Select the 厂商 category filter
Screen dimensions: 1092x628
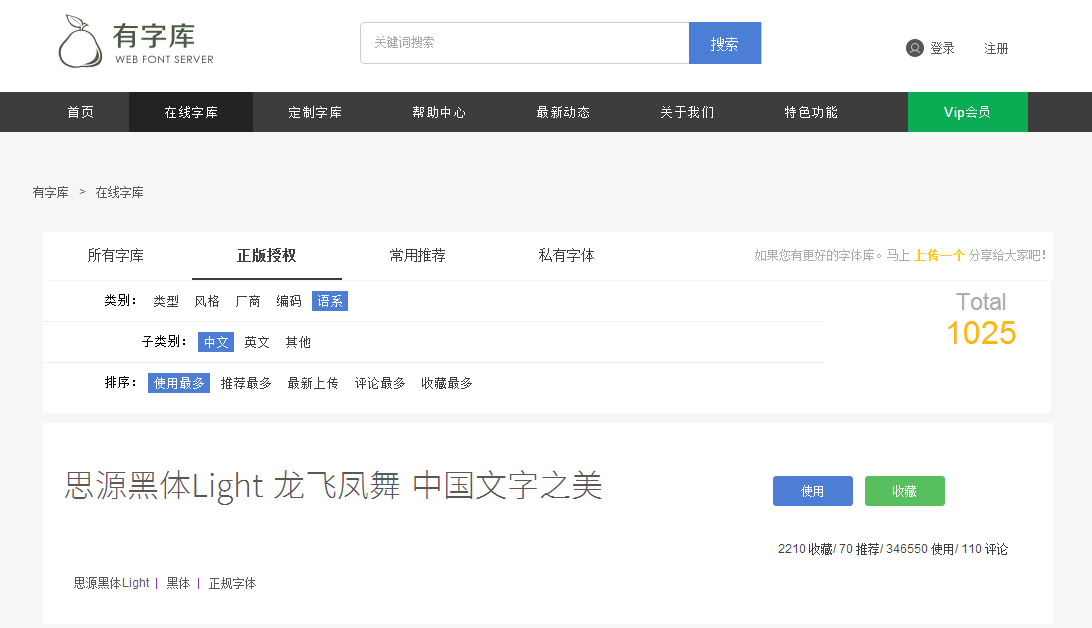(248, 301)
